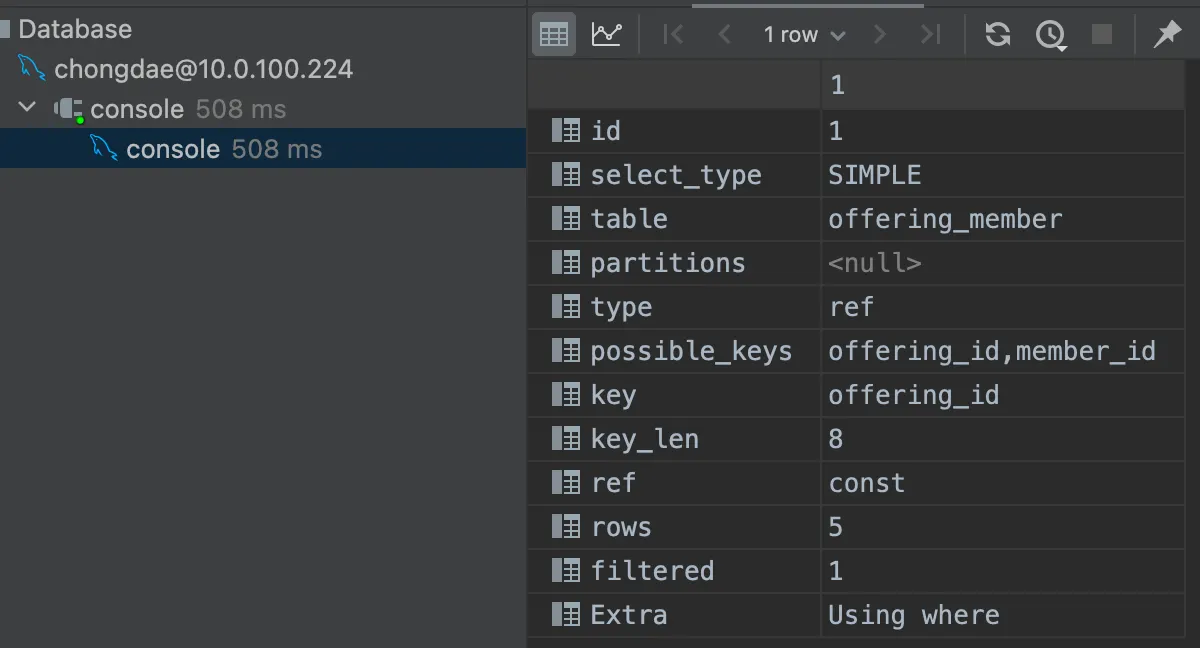The height and width of the screenshot is (648, 1200).
Task: Open auto-refresh clock settings
Action: point(1050,35)
